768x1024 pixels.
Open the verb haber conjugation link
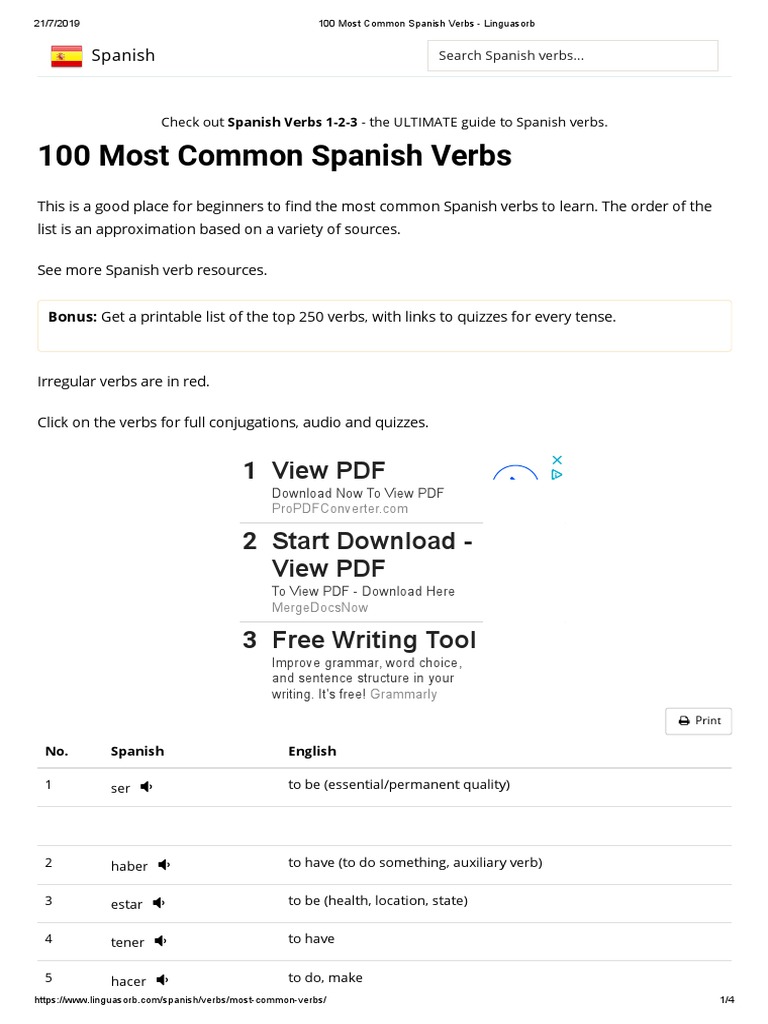click(x=129, y=866)
